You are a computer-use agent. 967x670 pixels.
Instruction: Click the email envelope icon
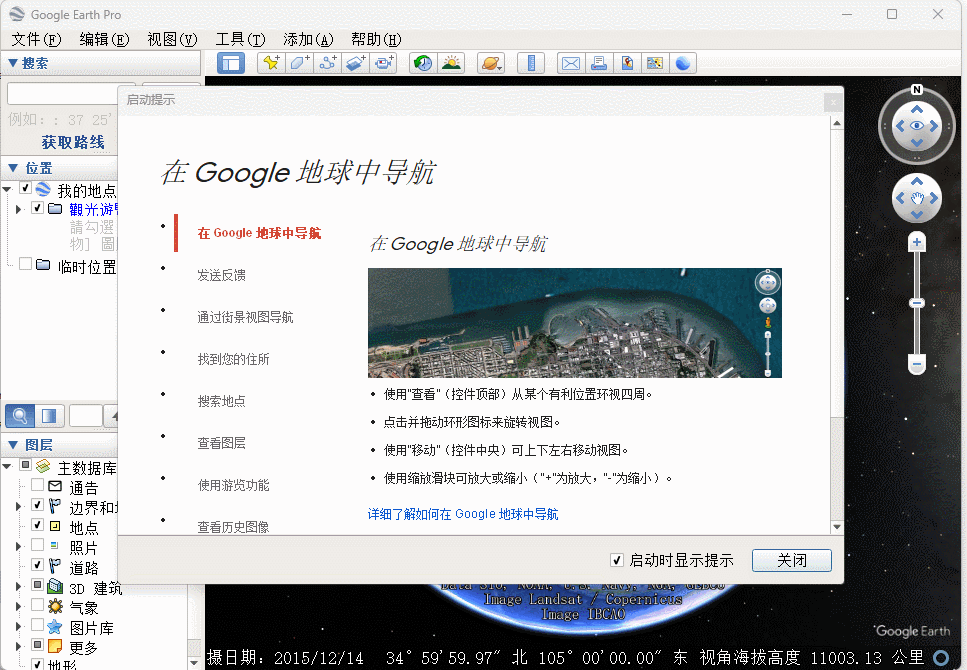pyautogui.click(x=571, y=63)
